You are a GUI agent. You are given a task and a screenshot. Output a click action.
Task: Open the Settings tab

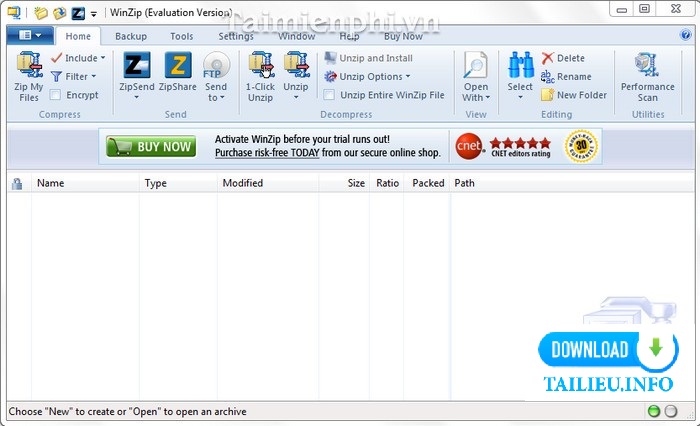236,36
